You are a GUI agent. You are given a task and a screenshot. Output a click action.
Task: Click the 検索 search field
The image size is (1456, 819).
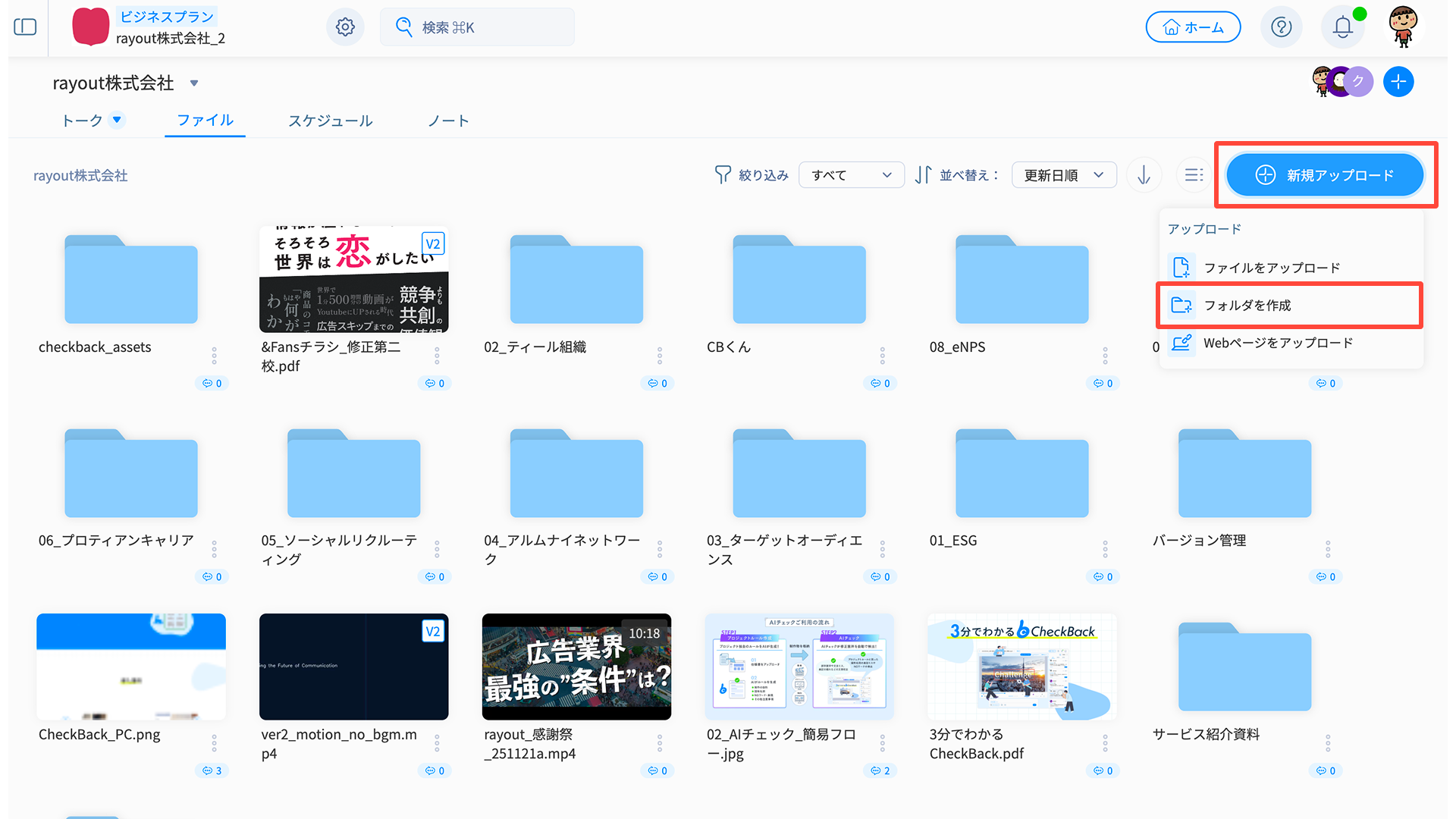(477, 27)
